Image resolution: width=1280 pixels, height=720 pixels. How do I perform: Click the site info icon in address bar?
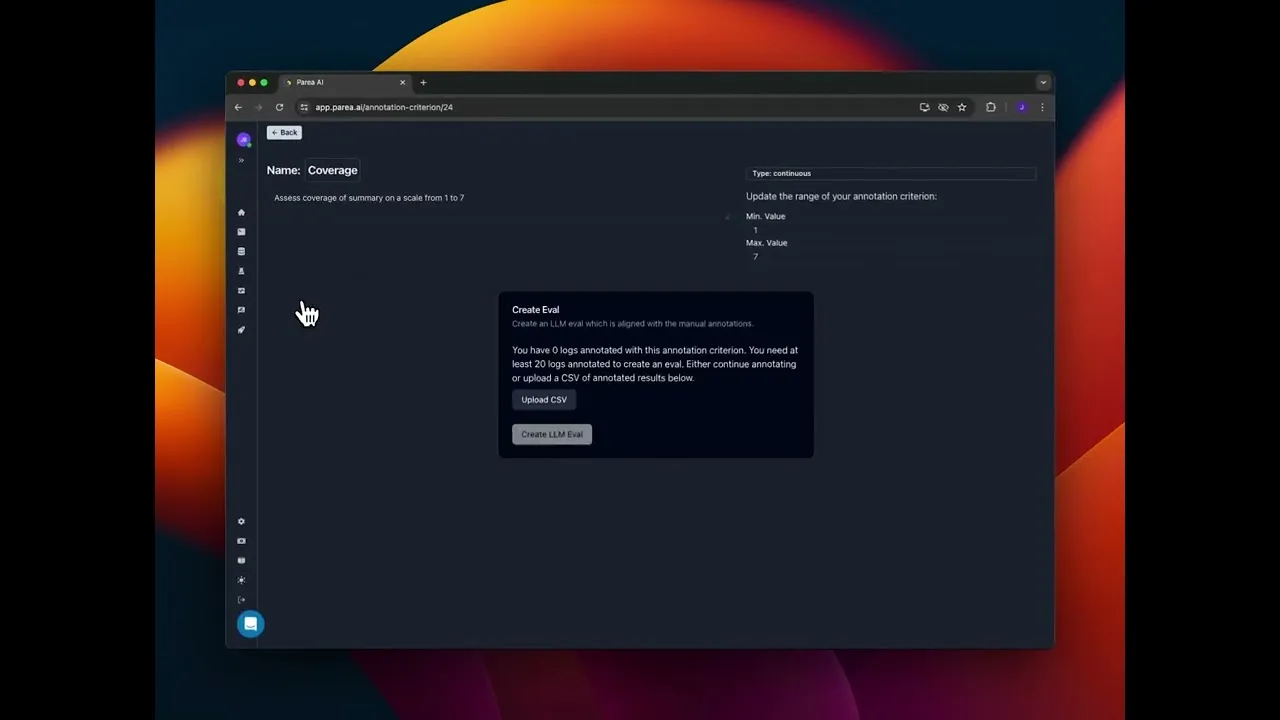coord(304,107)
